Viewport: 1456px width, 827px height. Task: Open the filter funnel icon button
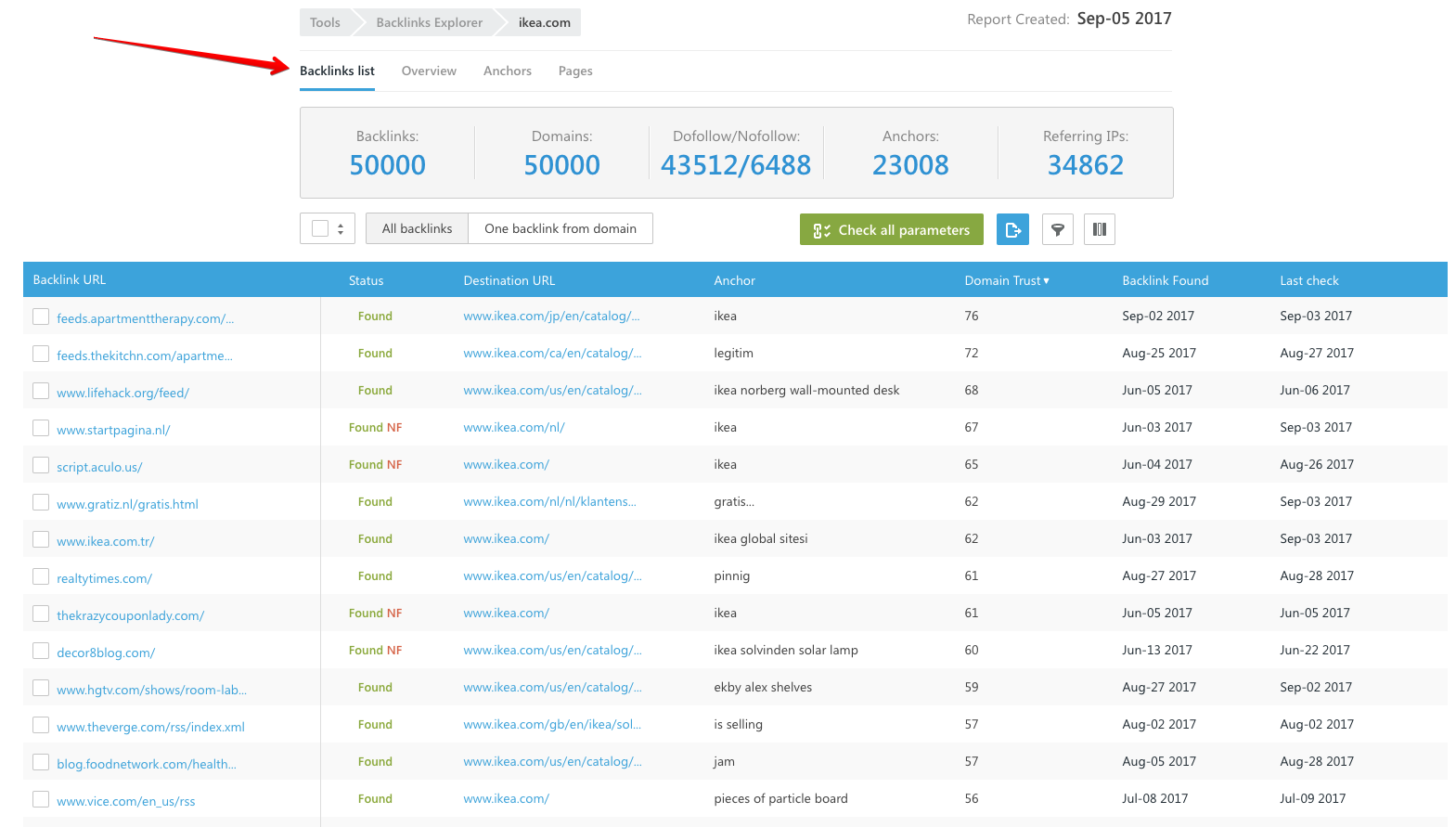click(1057, 229)
